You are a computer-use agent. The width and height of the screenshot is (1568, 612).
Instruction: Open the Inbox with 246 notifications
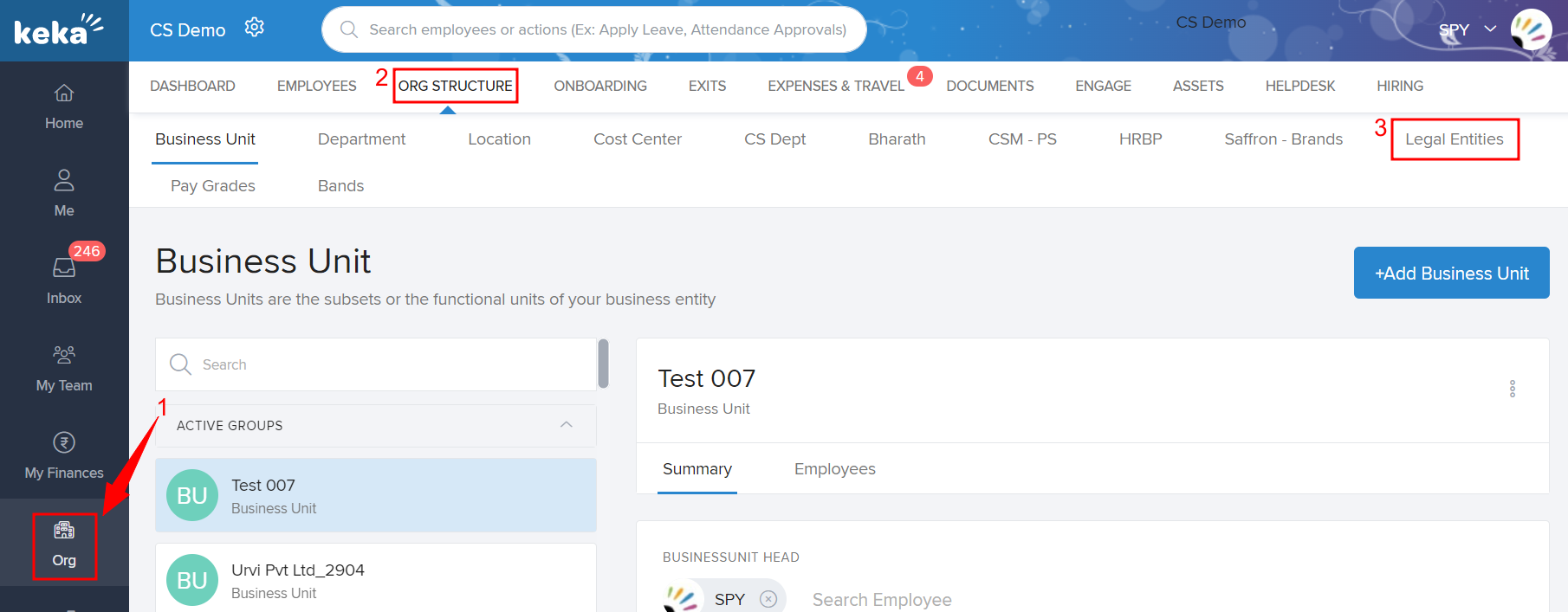(64, 268)
